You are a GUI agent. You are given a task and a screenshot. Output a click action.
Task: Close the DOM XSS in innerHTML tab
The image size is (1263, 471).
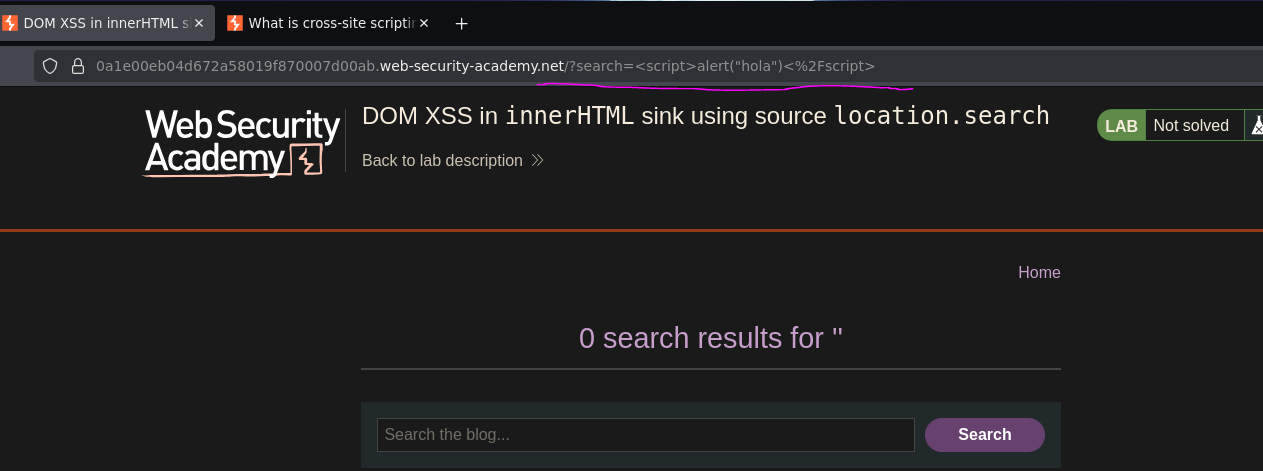[x=198, y=23]
